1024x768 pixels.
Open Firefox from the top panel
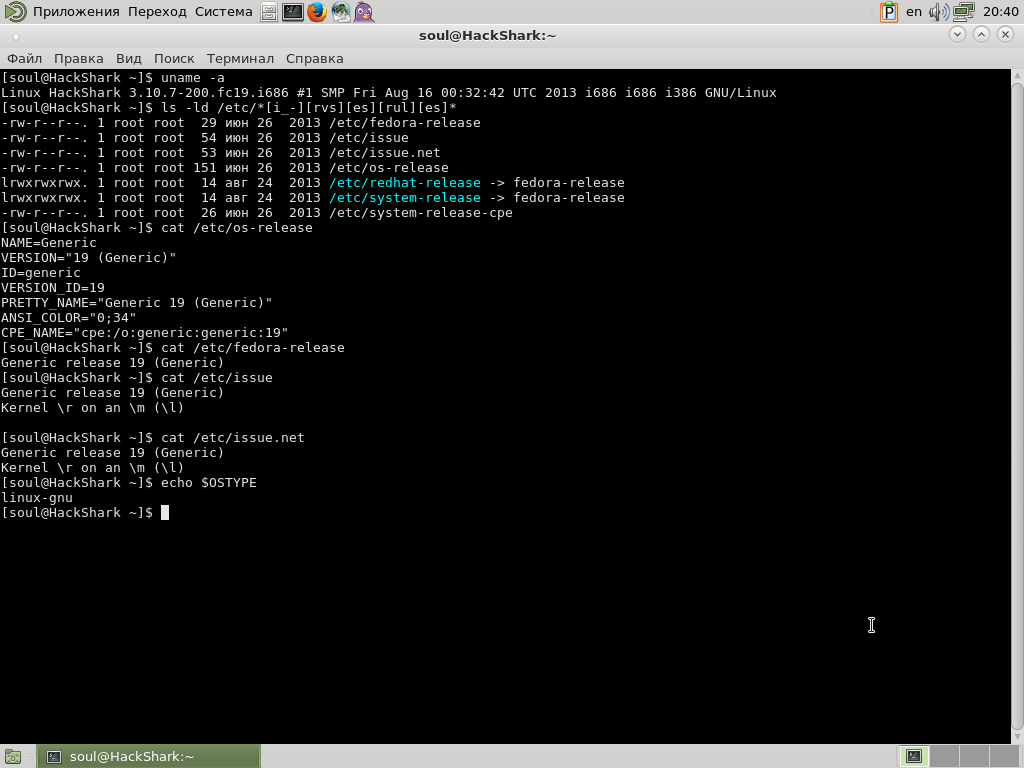coord(317,12)
